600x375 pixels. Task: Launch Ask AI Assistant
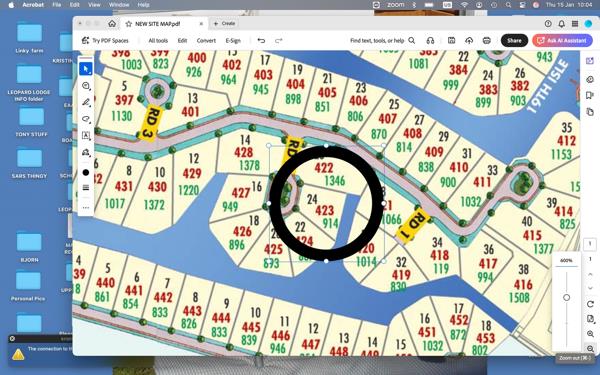[x=562, y=41]
